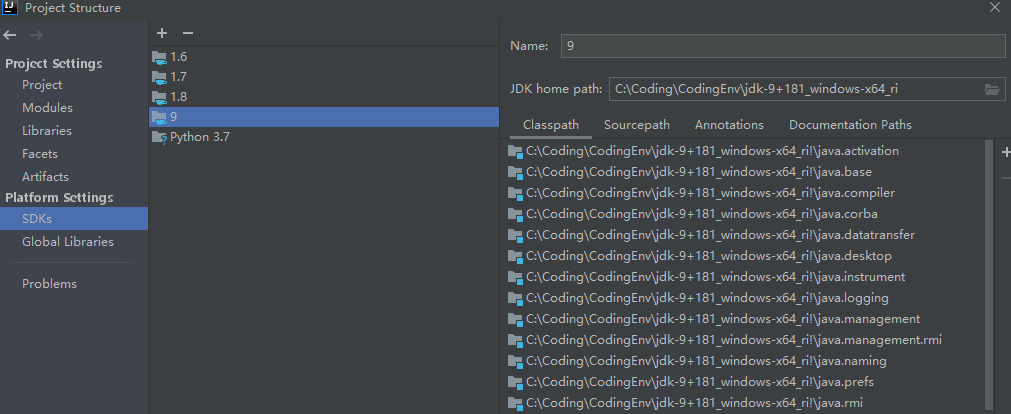This screenshot has height=414, width=1011.
Task: Open the Sourcepath tab
Action: pyautogui.click(x=637, y=125)
